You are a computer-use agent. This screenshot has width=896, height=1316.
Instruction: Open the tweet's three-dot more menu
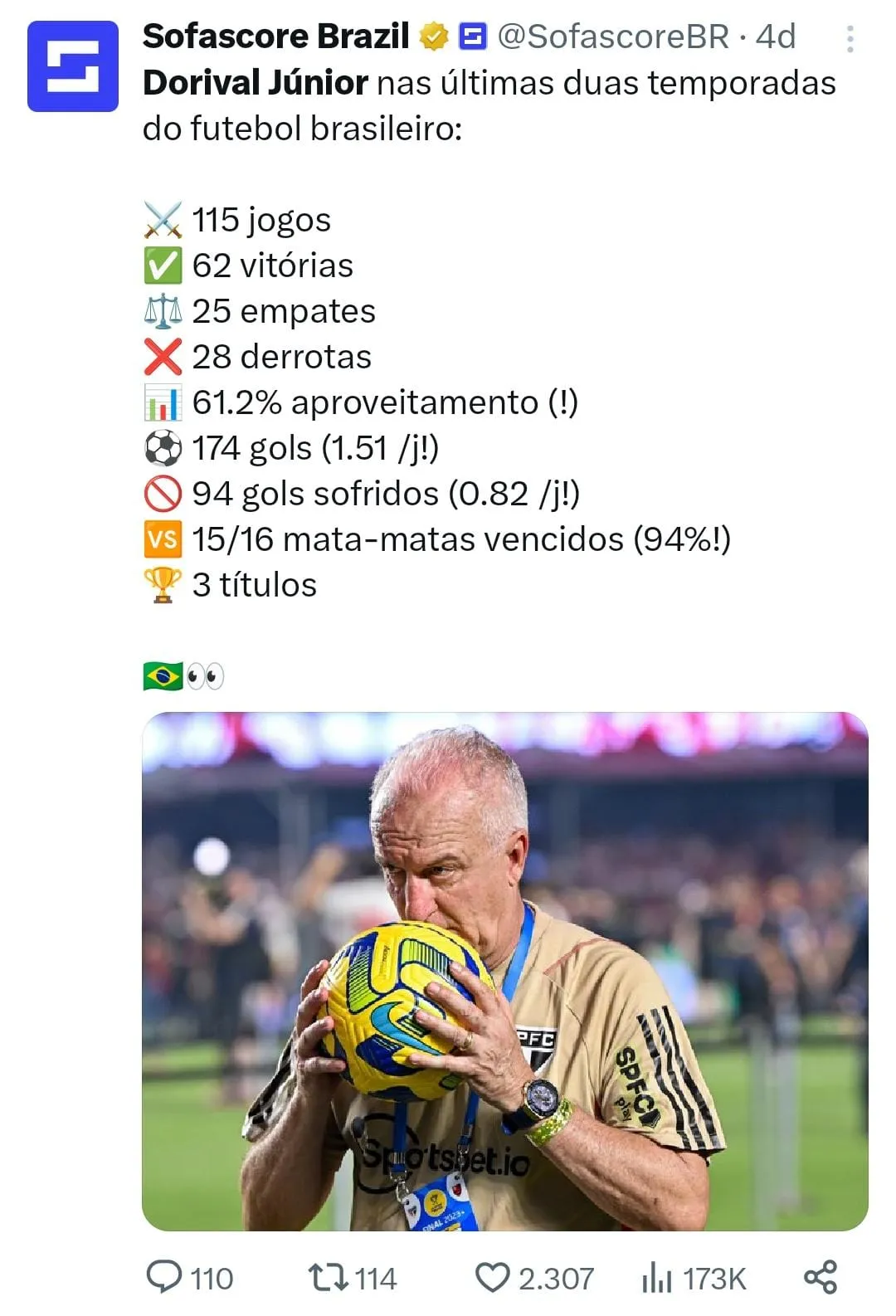click(850, 39)
